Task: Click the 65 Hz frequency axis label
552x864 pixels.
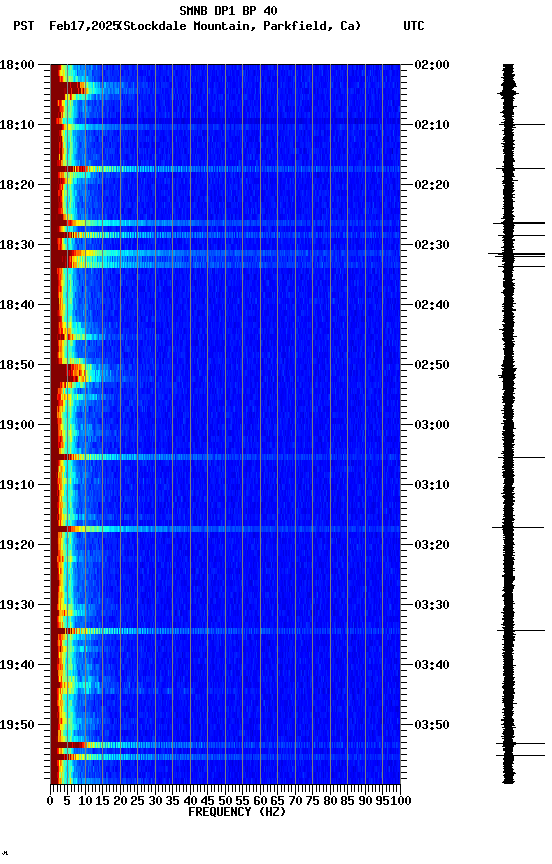Action: [x=277, y=801]
